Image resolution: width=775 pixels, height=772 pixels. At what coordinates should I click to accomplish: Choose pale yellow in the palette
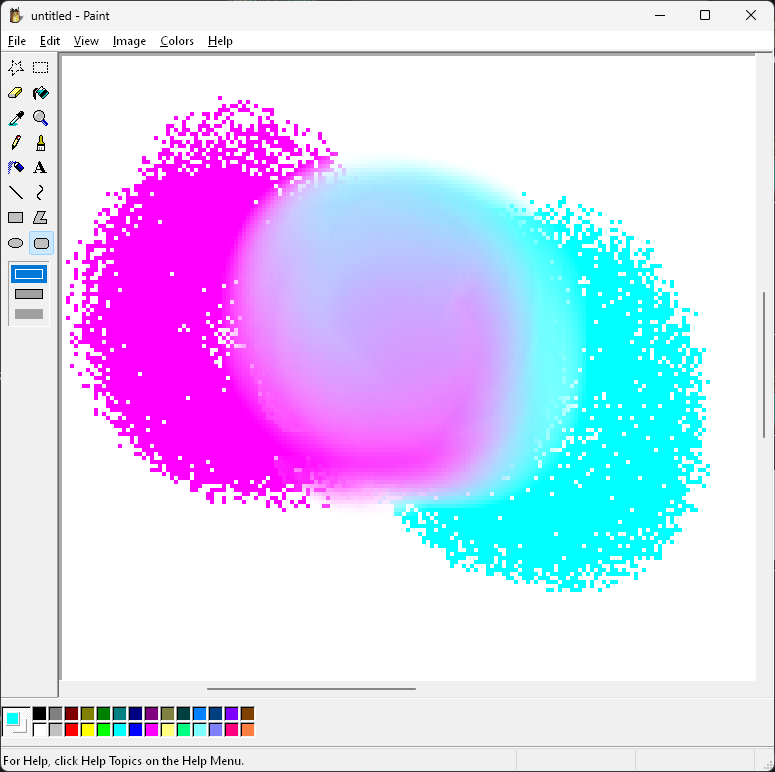click(168, 729)
